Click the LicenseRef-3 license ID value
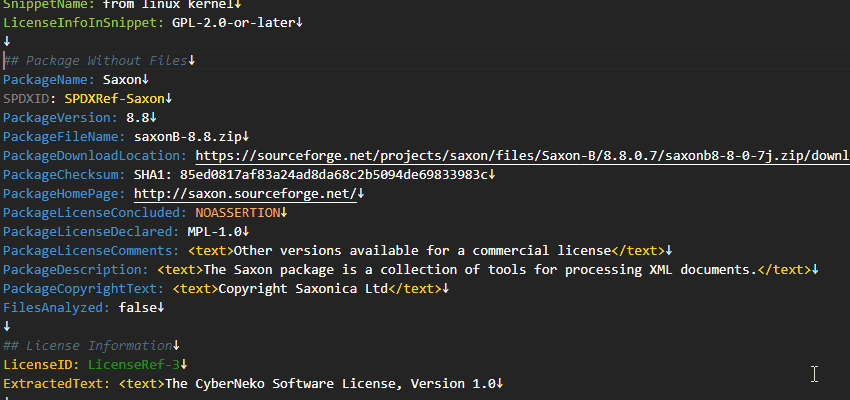Viewport: 850px width, 400px height. (133, 365)
